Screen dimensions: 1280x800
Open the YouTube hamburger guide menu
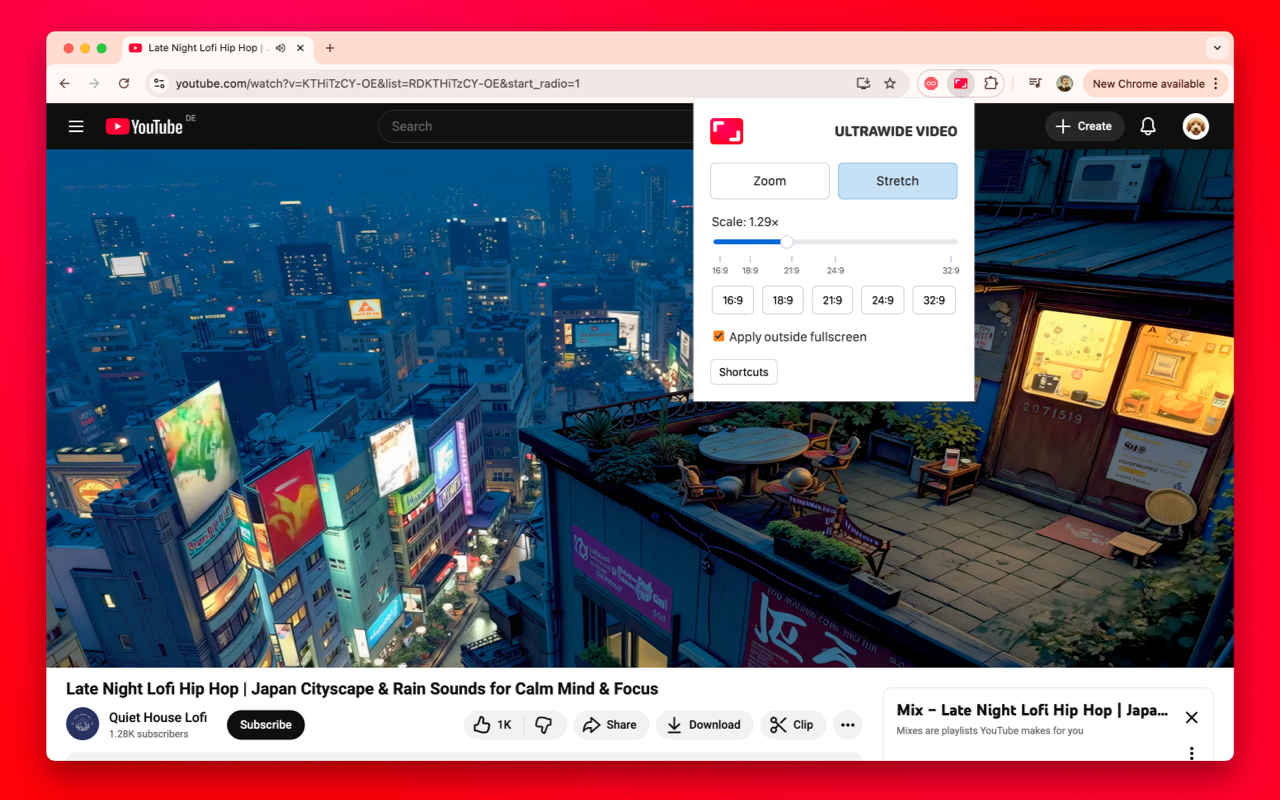pyautogui.click(x=76, y=127)
